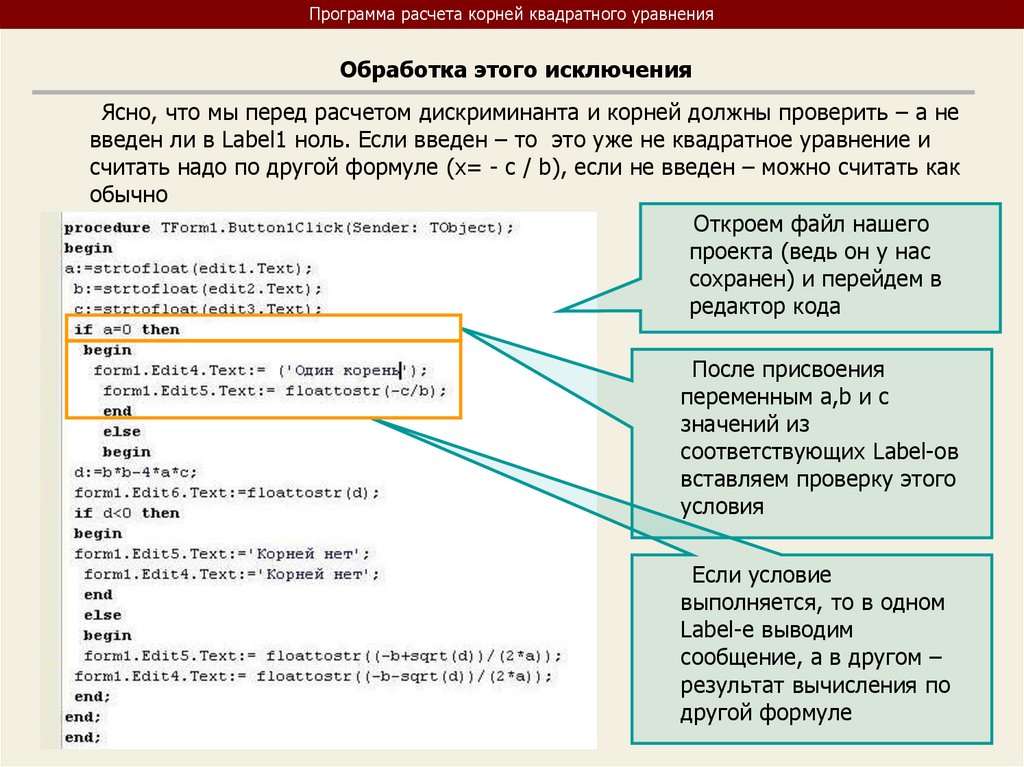Image resolution: width=1024 pixels, height=767 pixels.
Task: Click the slide title 'Обработка этого исключения'
Action: [515, 70]
